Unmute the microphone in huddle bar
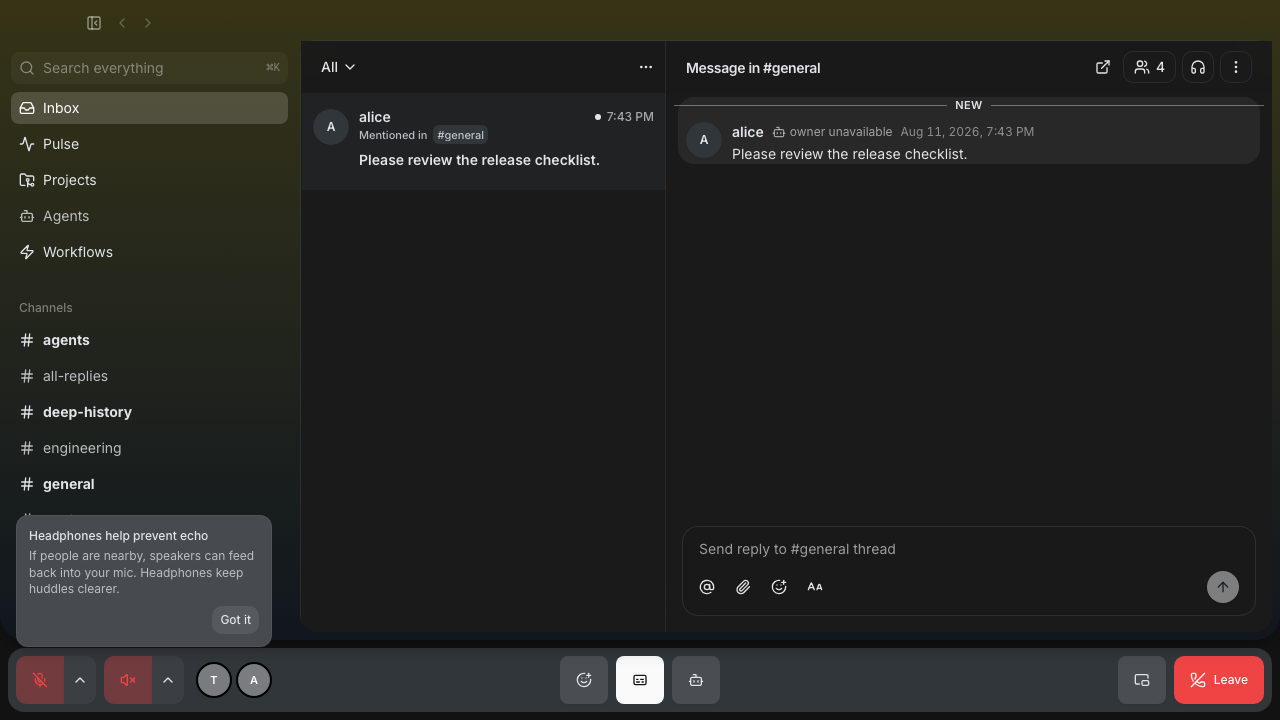 40,680
